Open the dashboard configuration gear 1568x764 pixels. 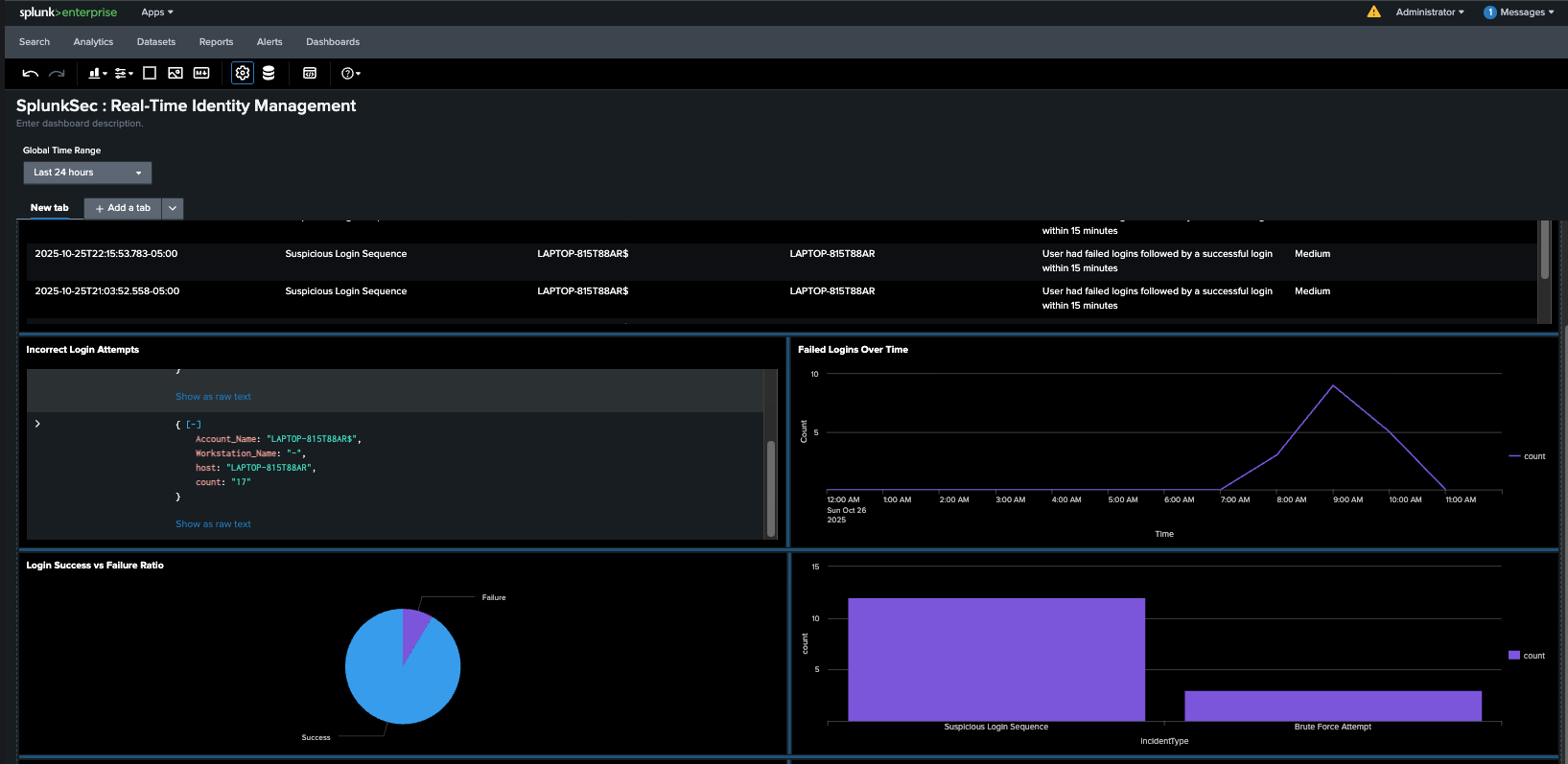point(243,73)
